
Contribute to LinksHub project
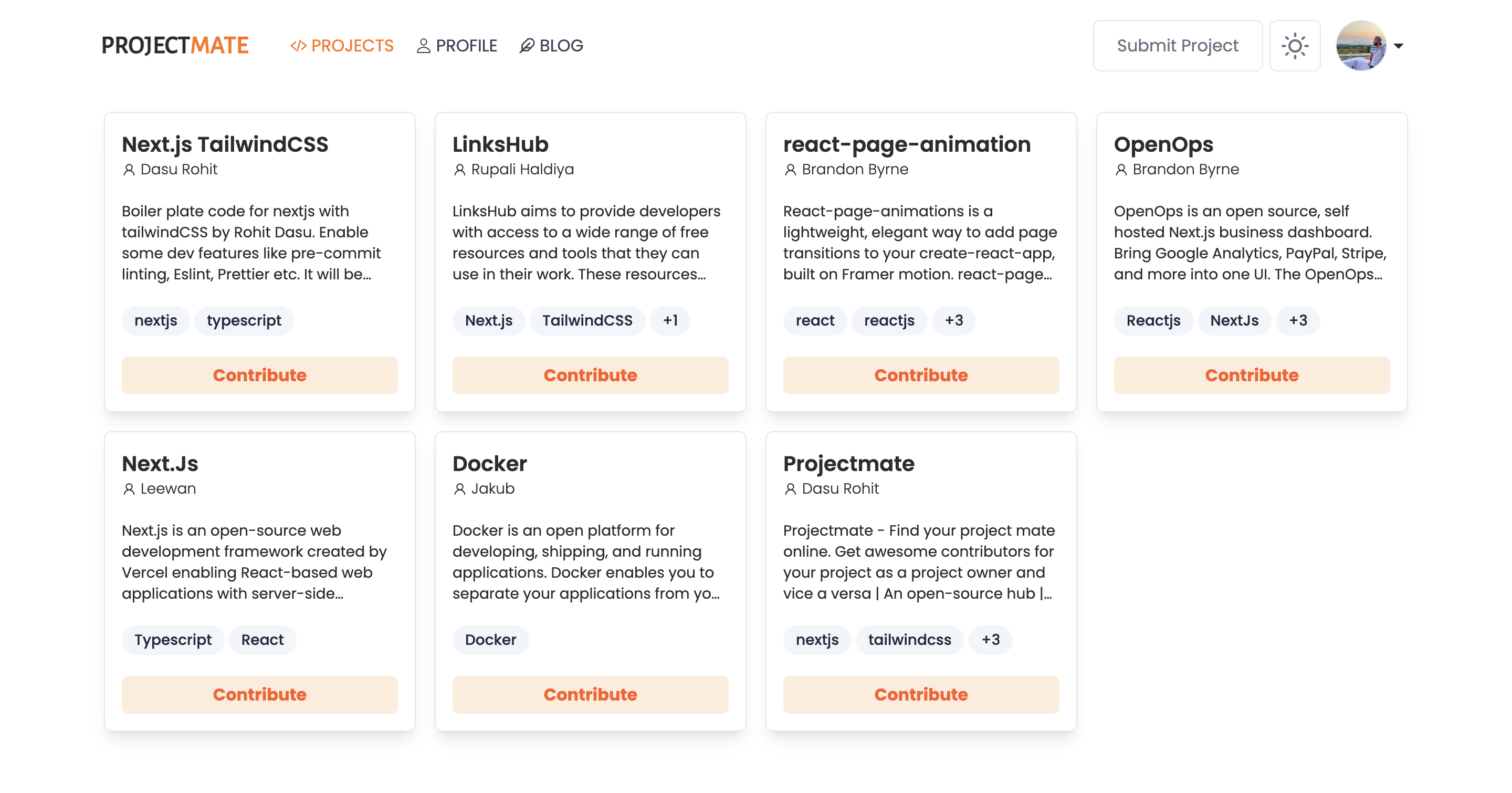(591, 375)
